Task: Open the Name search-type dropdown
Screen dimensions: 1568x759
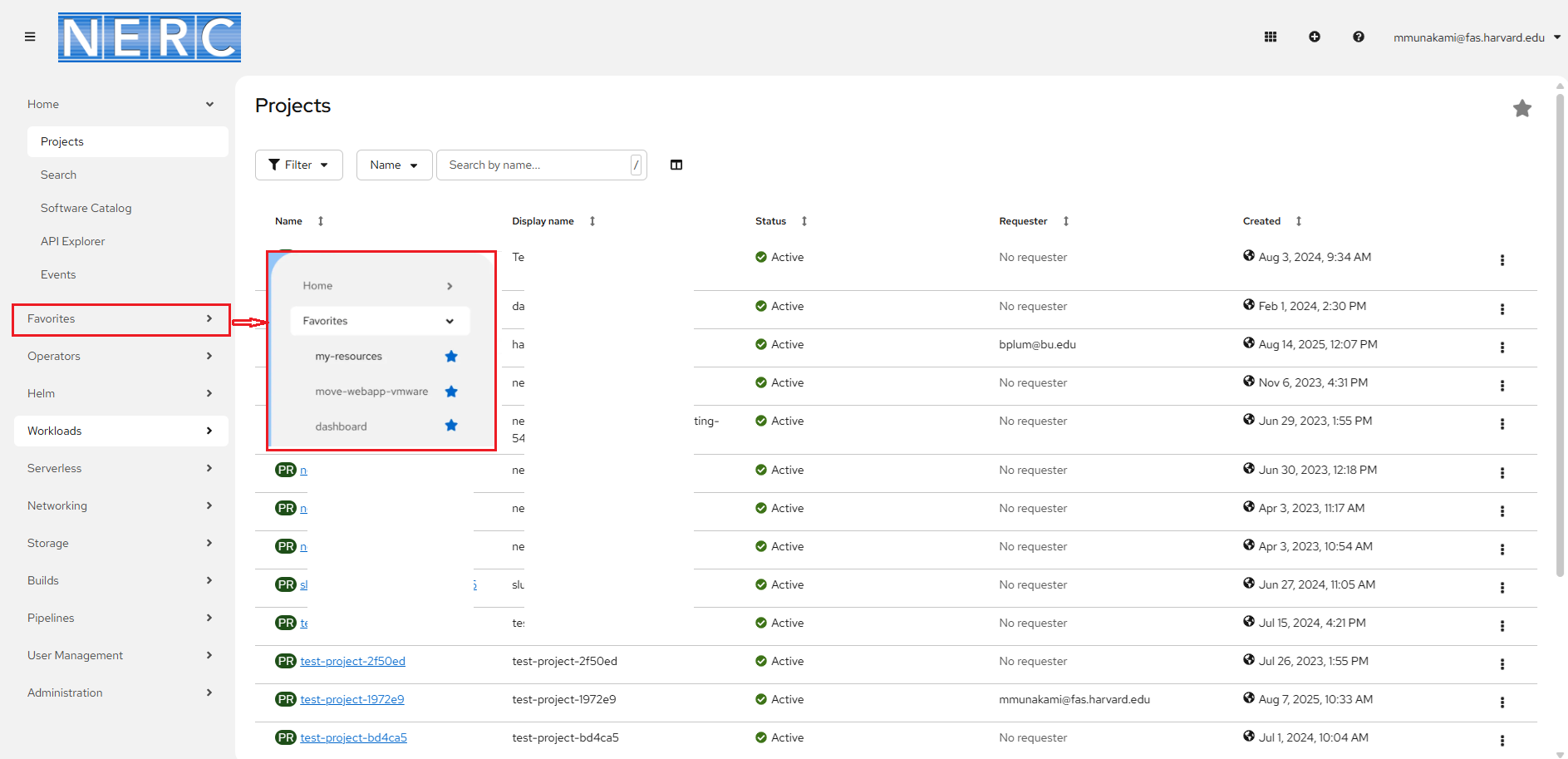Action: pyautogui.click(x=394, y=165)
